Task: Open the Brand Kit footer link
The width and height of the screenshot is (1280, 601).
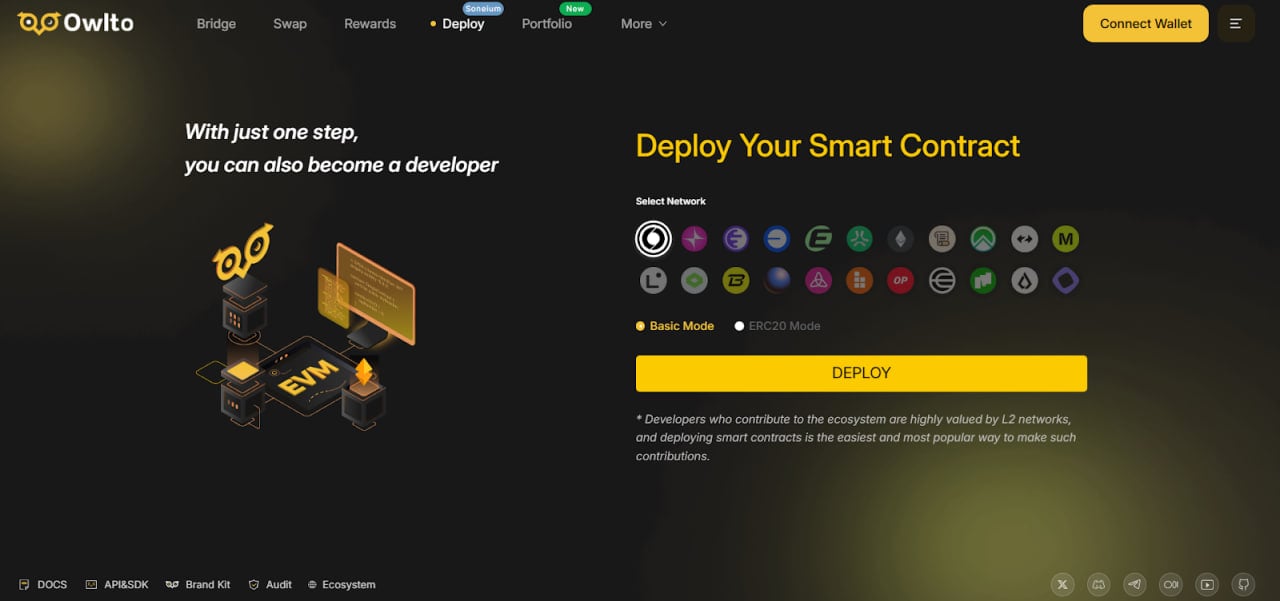Action: click(x=198, y=585)
